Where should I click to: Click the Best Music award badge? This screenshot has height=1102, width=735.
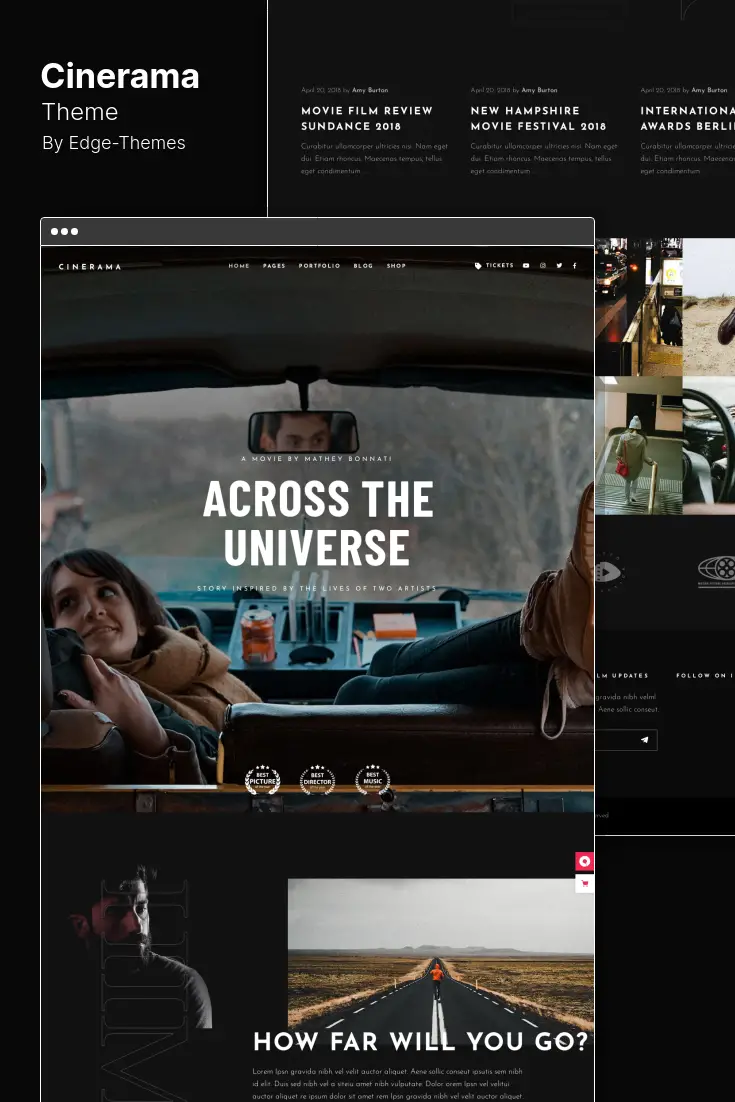point(373,779)
